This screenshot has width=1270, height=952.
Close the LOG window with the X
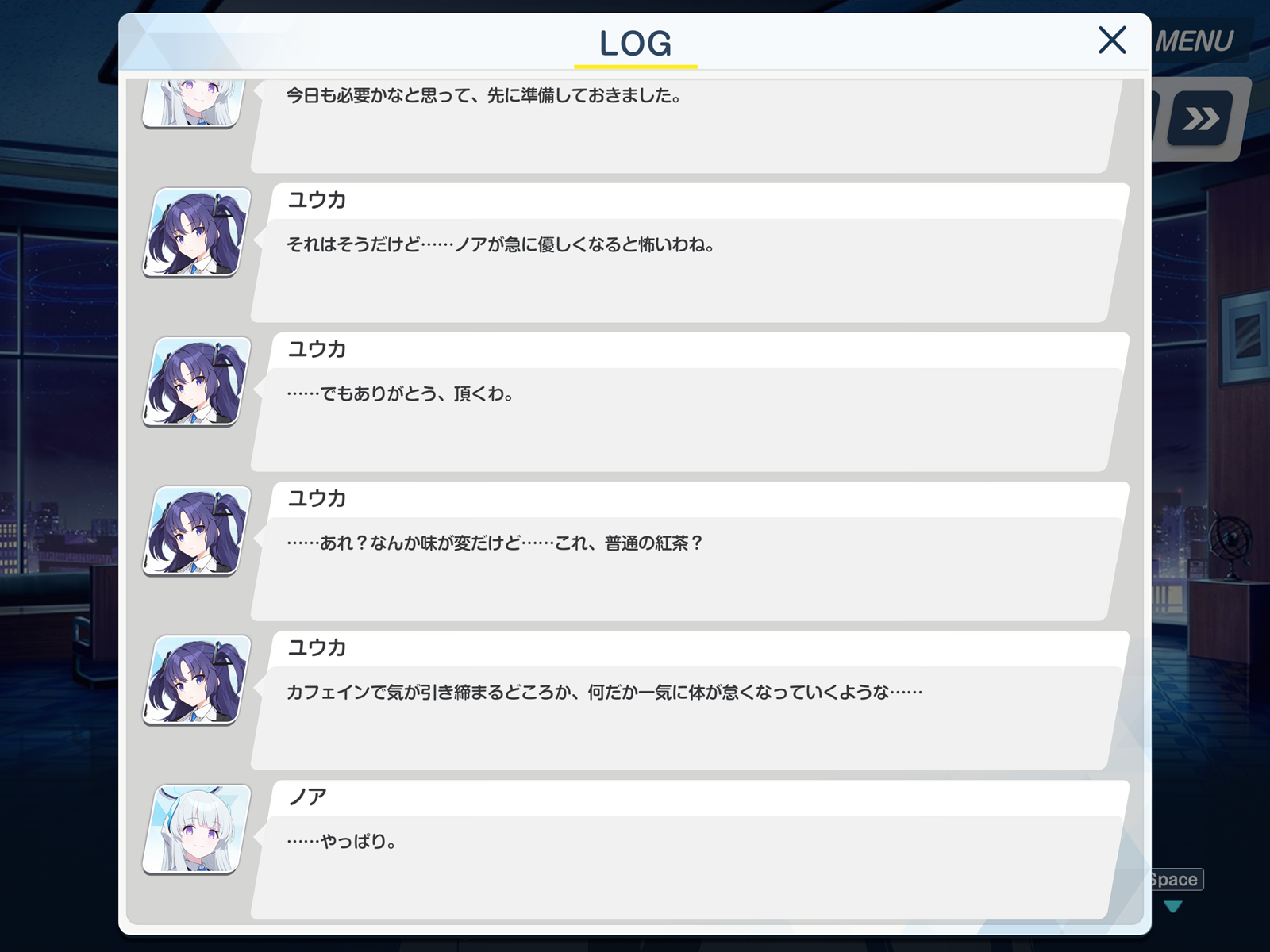click(1112, 40)
